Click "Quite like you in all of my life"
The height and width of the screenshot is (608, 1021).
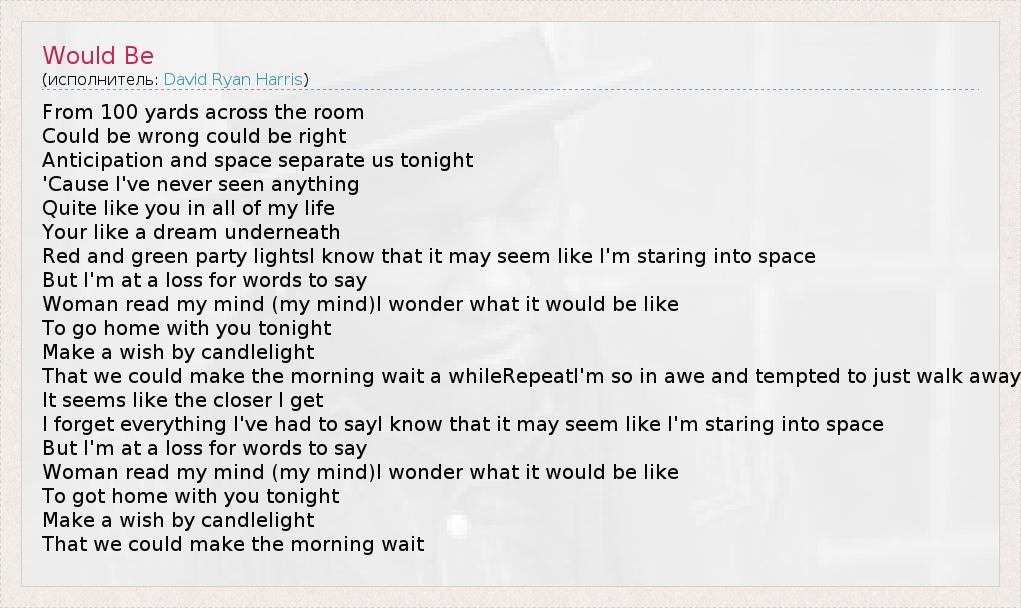(x=188, y=208)
